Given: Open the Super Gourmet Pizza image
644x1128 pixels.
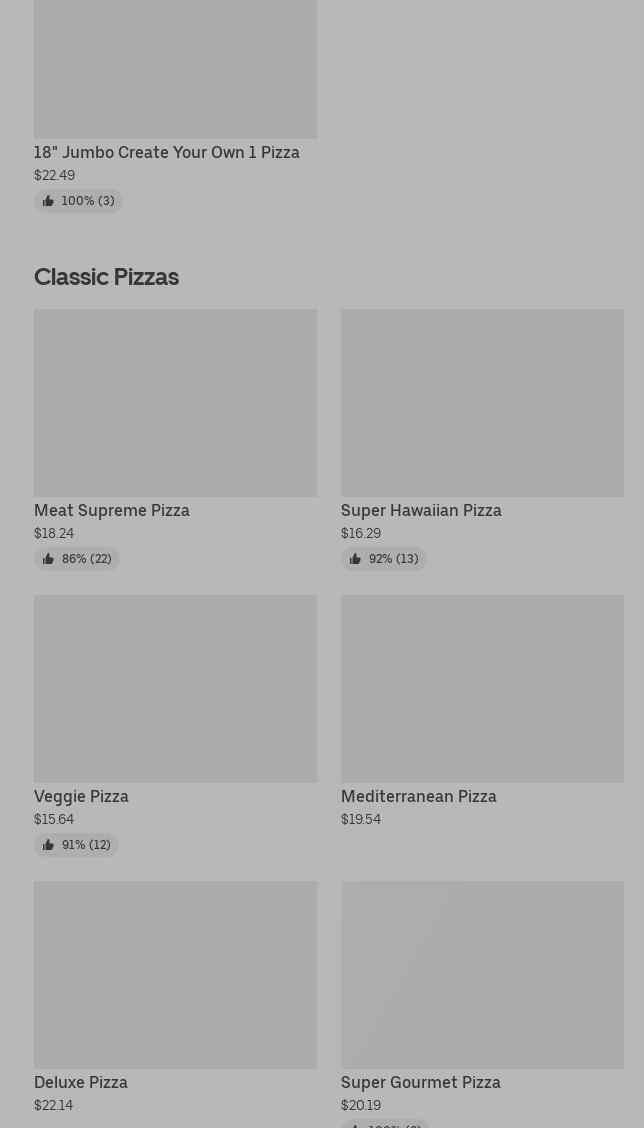Looking at the screenshot, I should tap(482, 975).
